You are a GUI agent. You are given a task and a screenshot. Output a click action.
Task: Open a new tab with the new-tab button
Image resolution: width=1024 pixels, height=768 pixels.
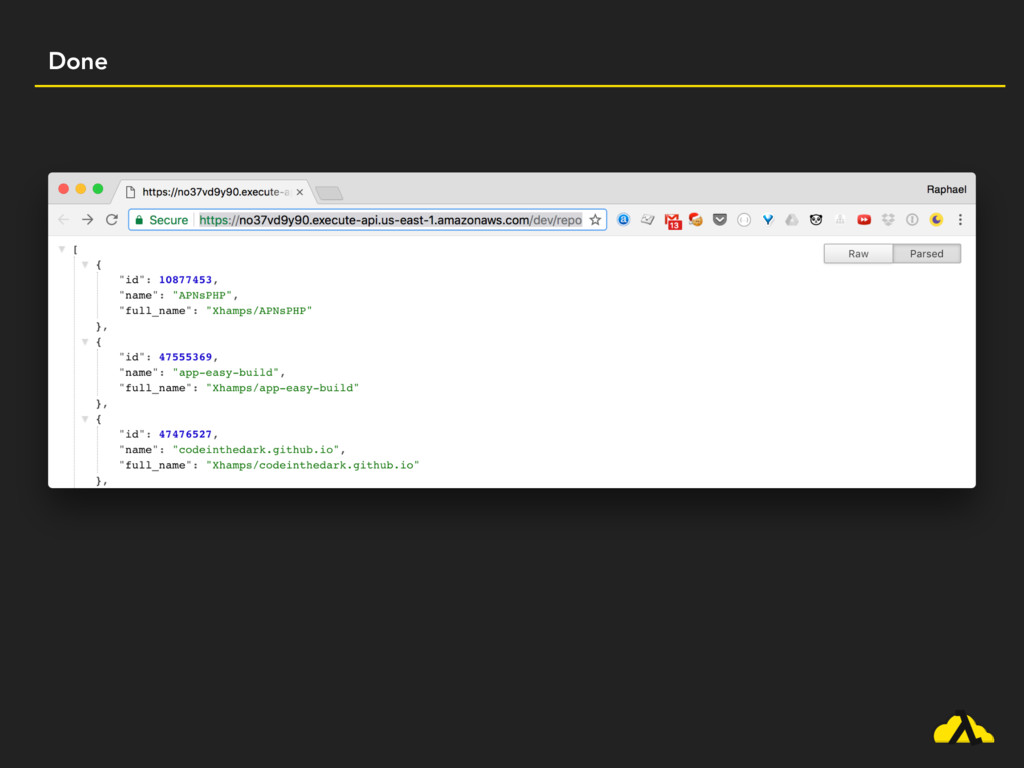click(x=328, y=193)
